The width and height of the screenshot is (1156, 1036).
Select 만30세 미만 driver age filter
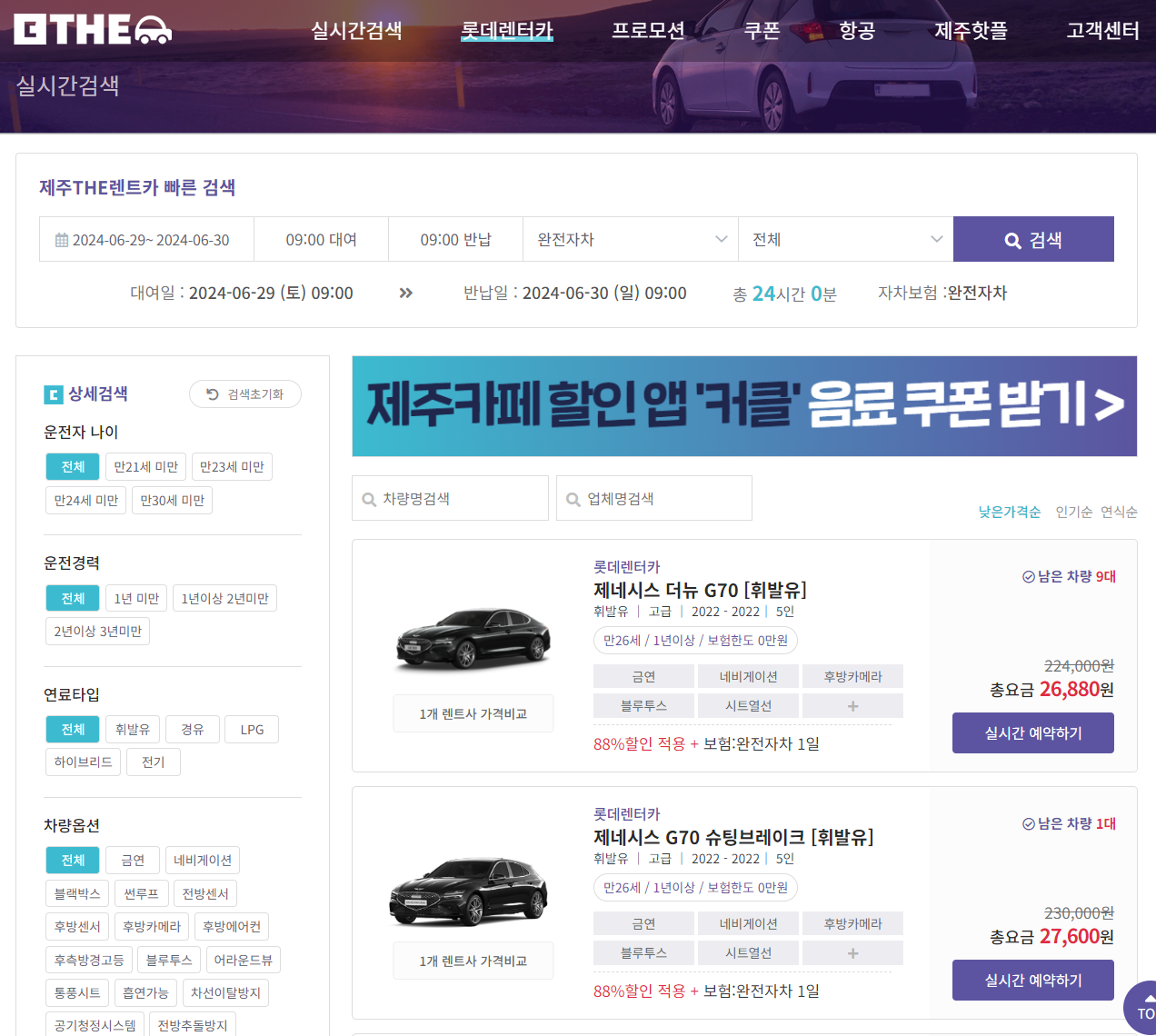pyautogui.click(x=172, y=501)
